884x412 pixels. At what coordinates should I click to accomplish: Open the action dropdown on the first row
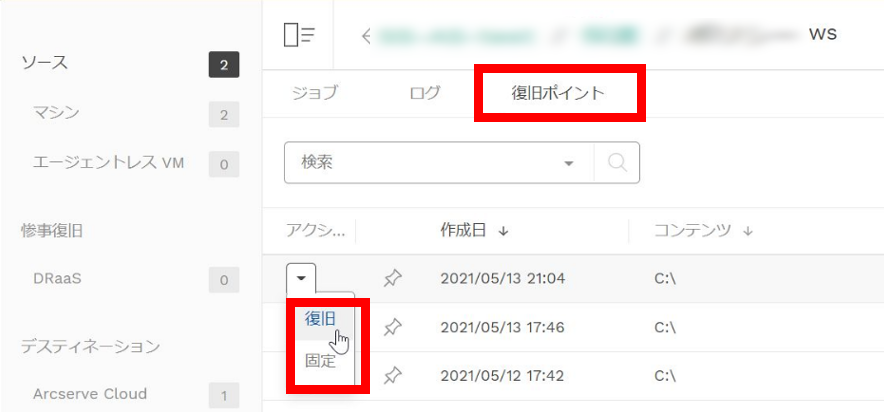[301, 278]
